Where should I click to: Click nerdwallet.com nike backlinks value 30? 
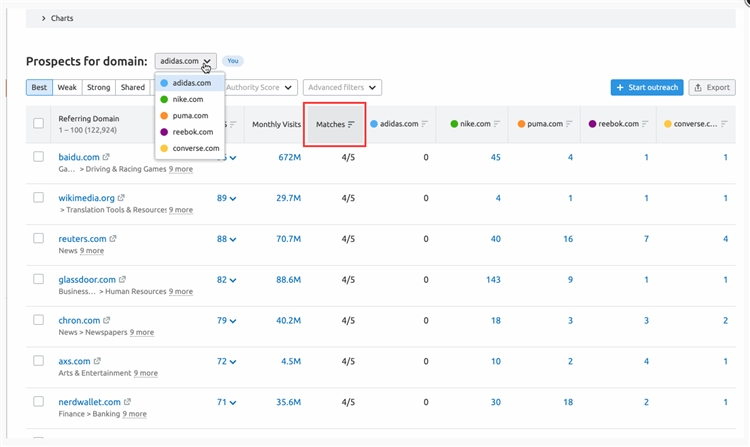[496, 402]
